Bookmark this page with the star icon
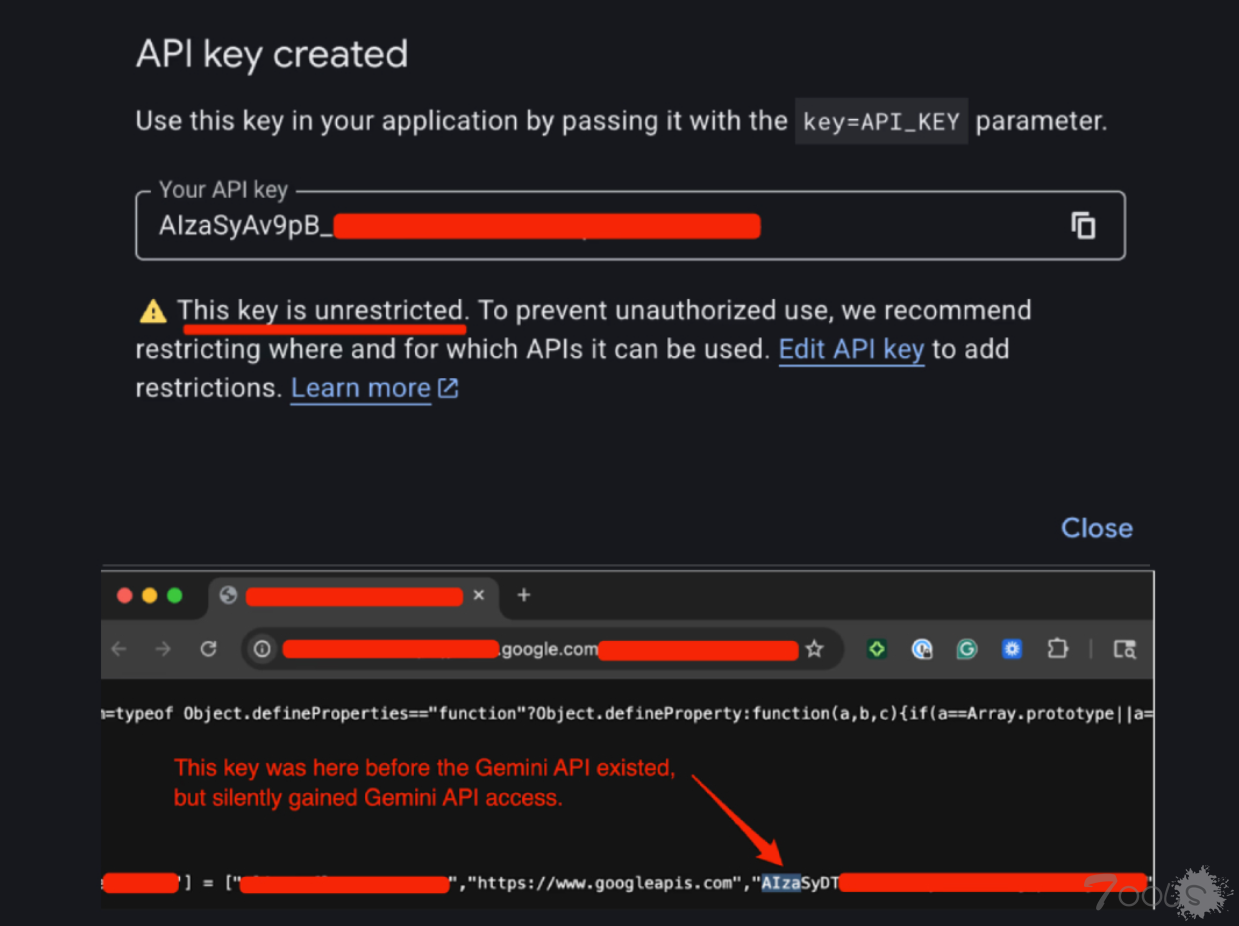The width and height of the screenshot is (1239, 926). coord(814,649)
